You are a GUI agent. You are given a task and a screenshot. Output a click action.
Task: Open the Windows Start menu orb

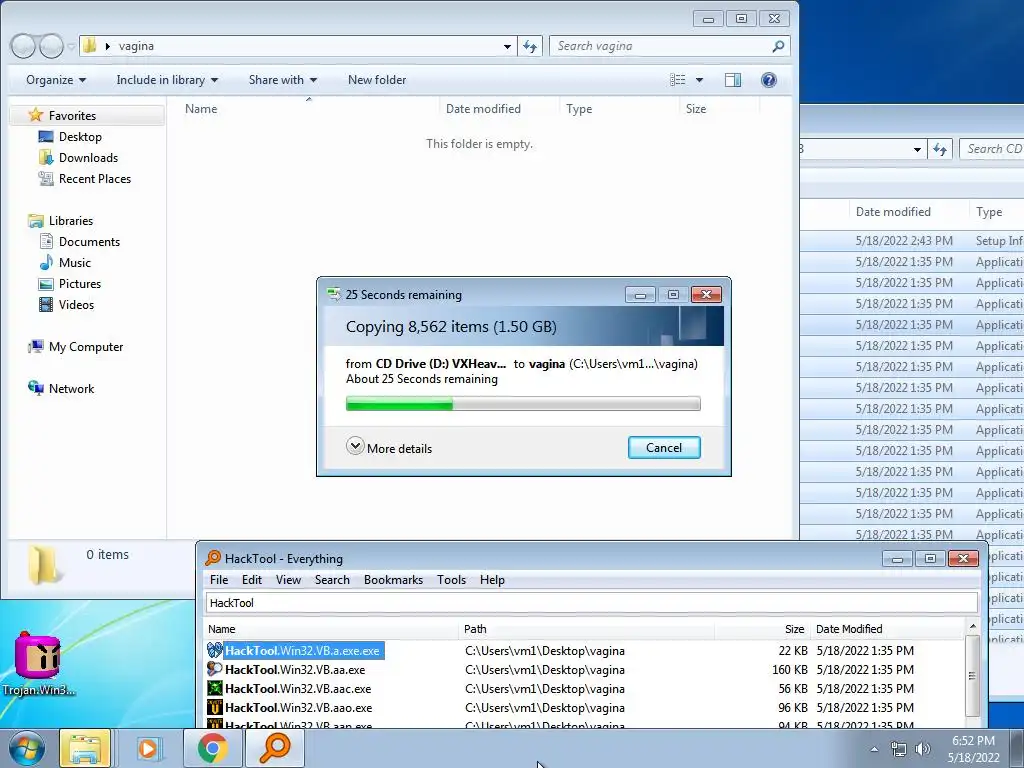[x=27, y=748]
